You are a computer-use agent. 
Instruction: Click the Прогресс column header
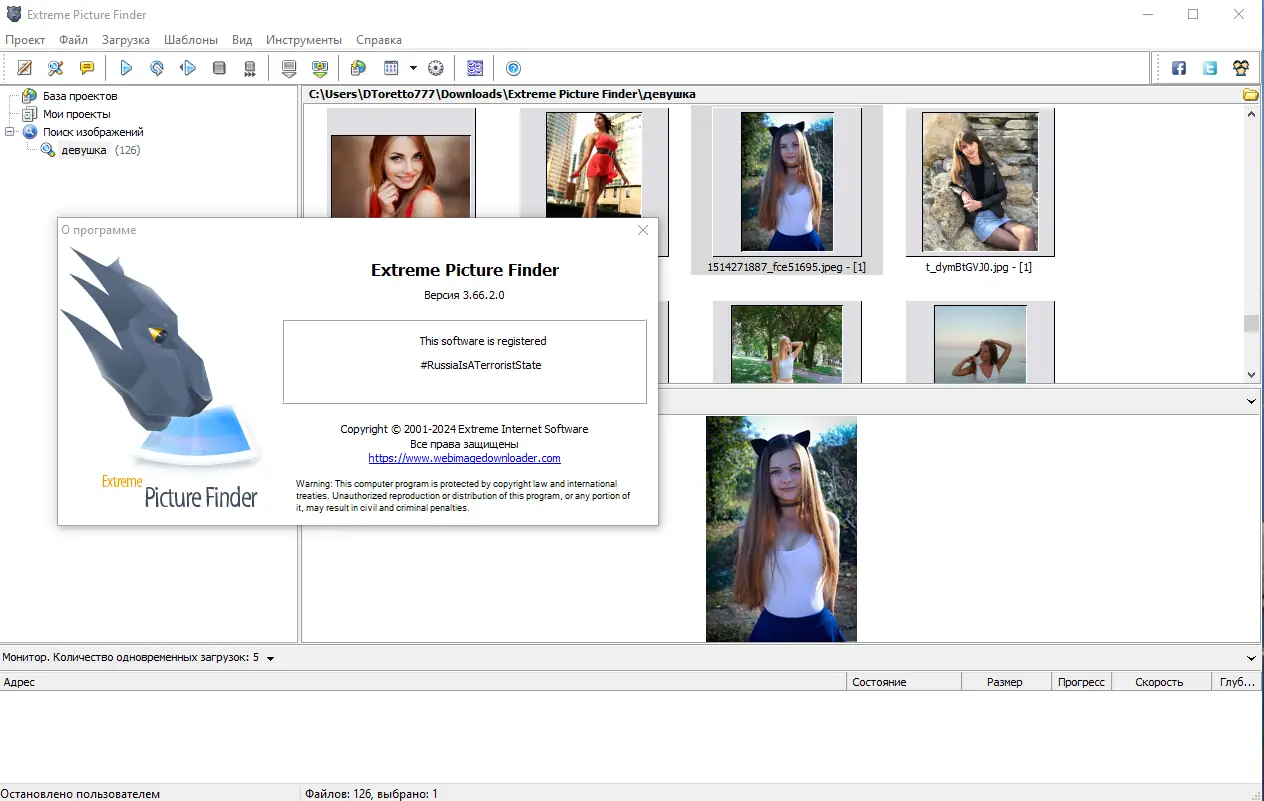click(x=1082, y=682)
